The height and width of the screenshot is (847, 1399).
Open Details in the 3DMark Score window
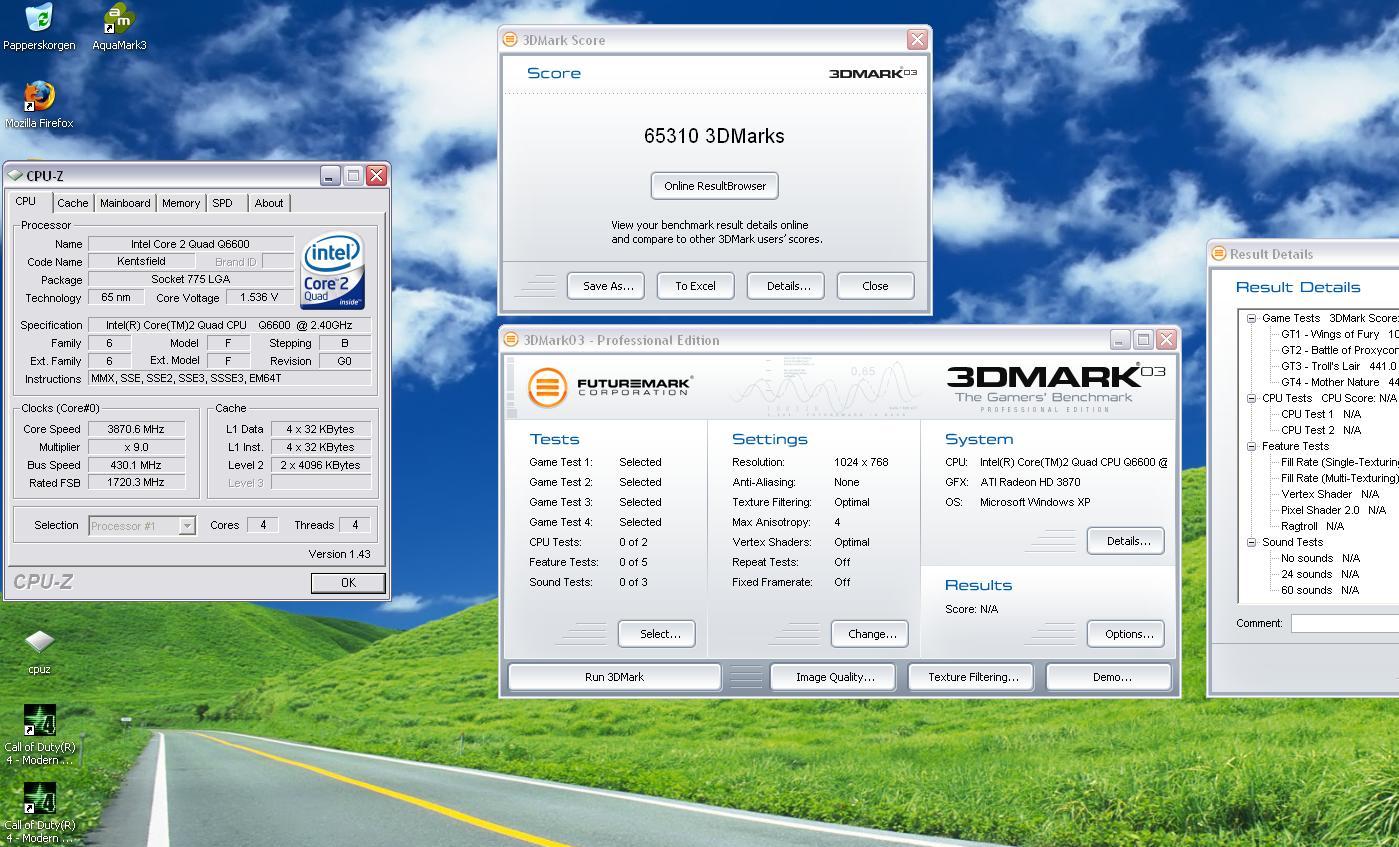tap(788, 286)
